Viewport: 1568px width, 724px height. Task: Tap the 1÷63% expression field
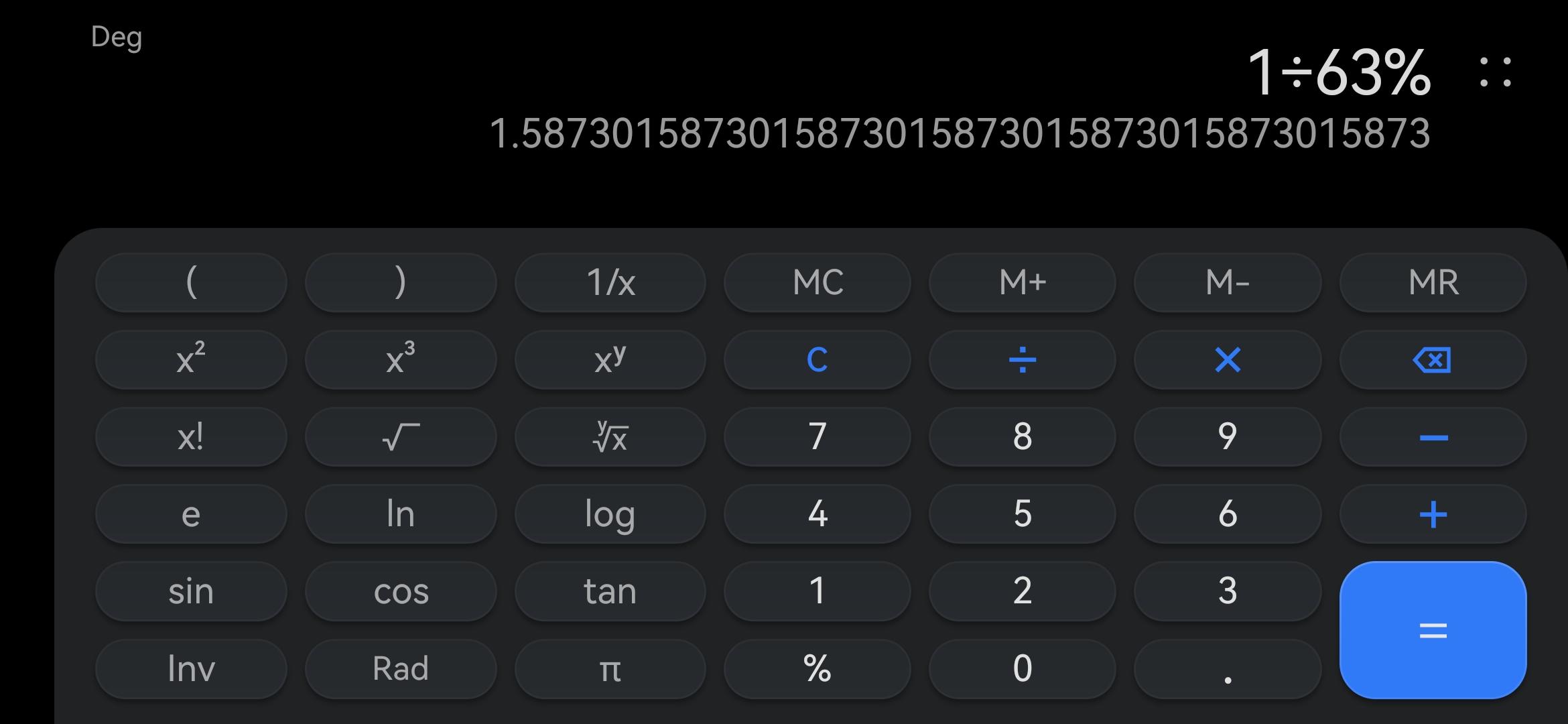[x=1338, y=72]
